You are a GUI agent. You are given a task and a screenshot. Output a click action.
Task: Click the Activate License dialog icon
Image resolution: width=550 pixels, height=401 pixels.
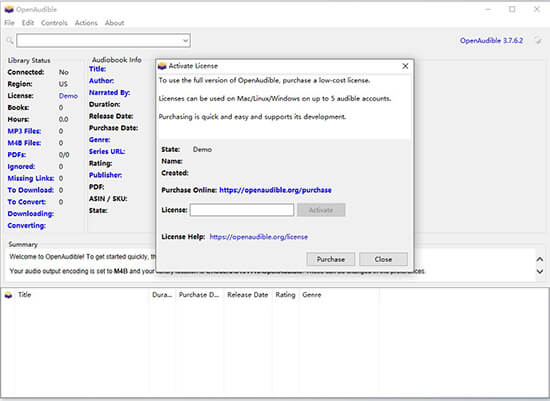[x=162, y=66]
